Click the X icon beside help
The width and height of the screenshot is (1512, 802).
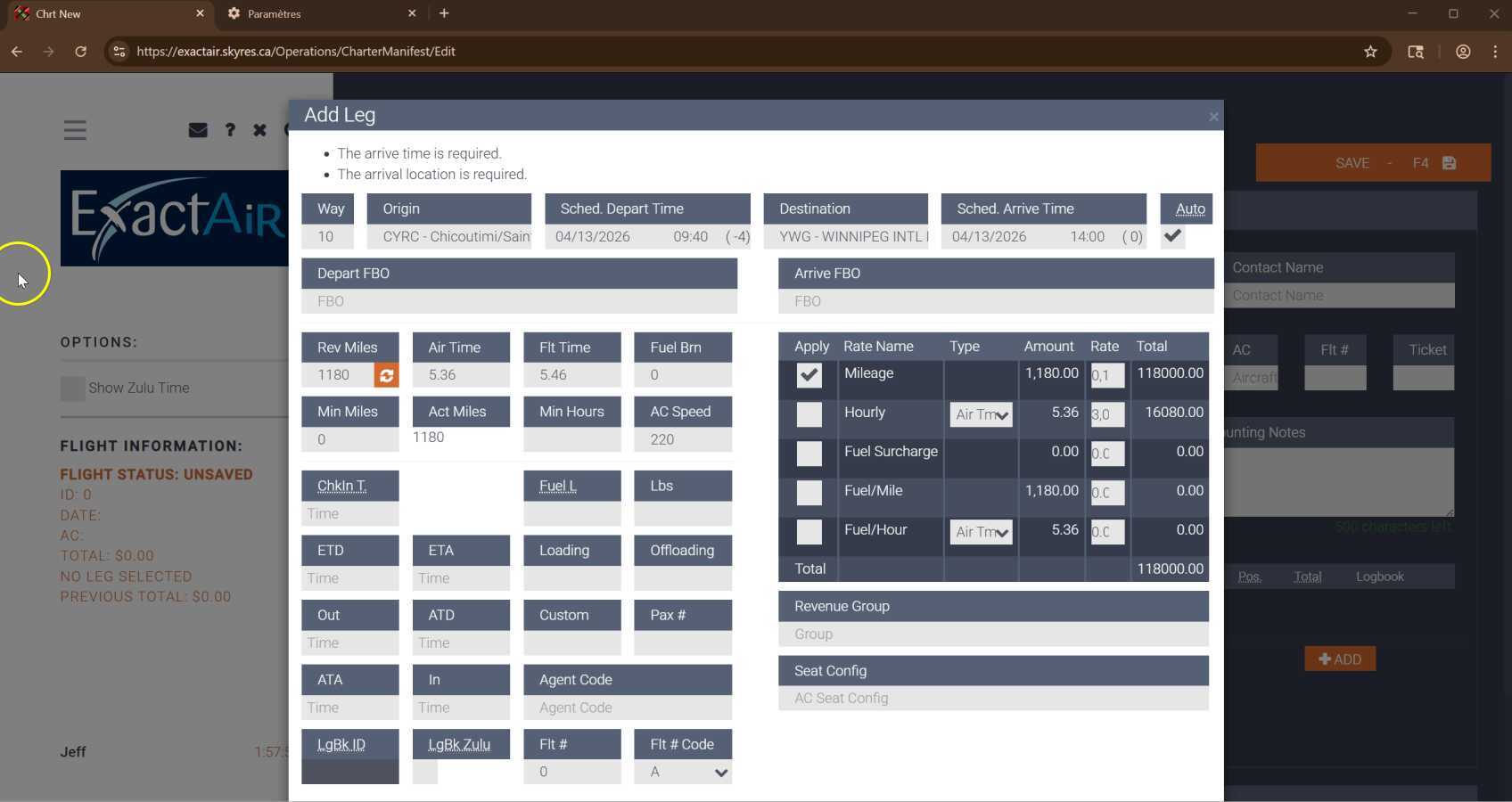tap(259, 130)
